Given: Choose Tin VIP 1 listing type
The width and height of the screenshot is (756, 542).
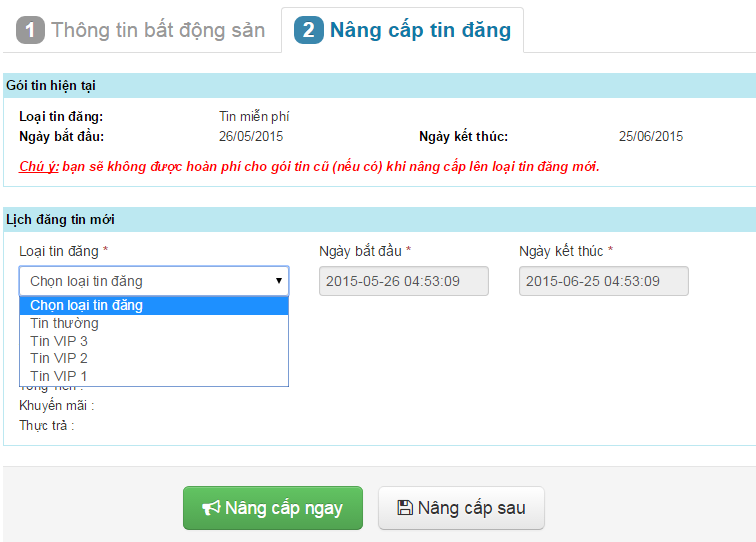Looking at the screenshot, I should (x=59, y=376).
